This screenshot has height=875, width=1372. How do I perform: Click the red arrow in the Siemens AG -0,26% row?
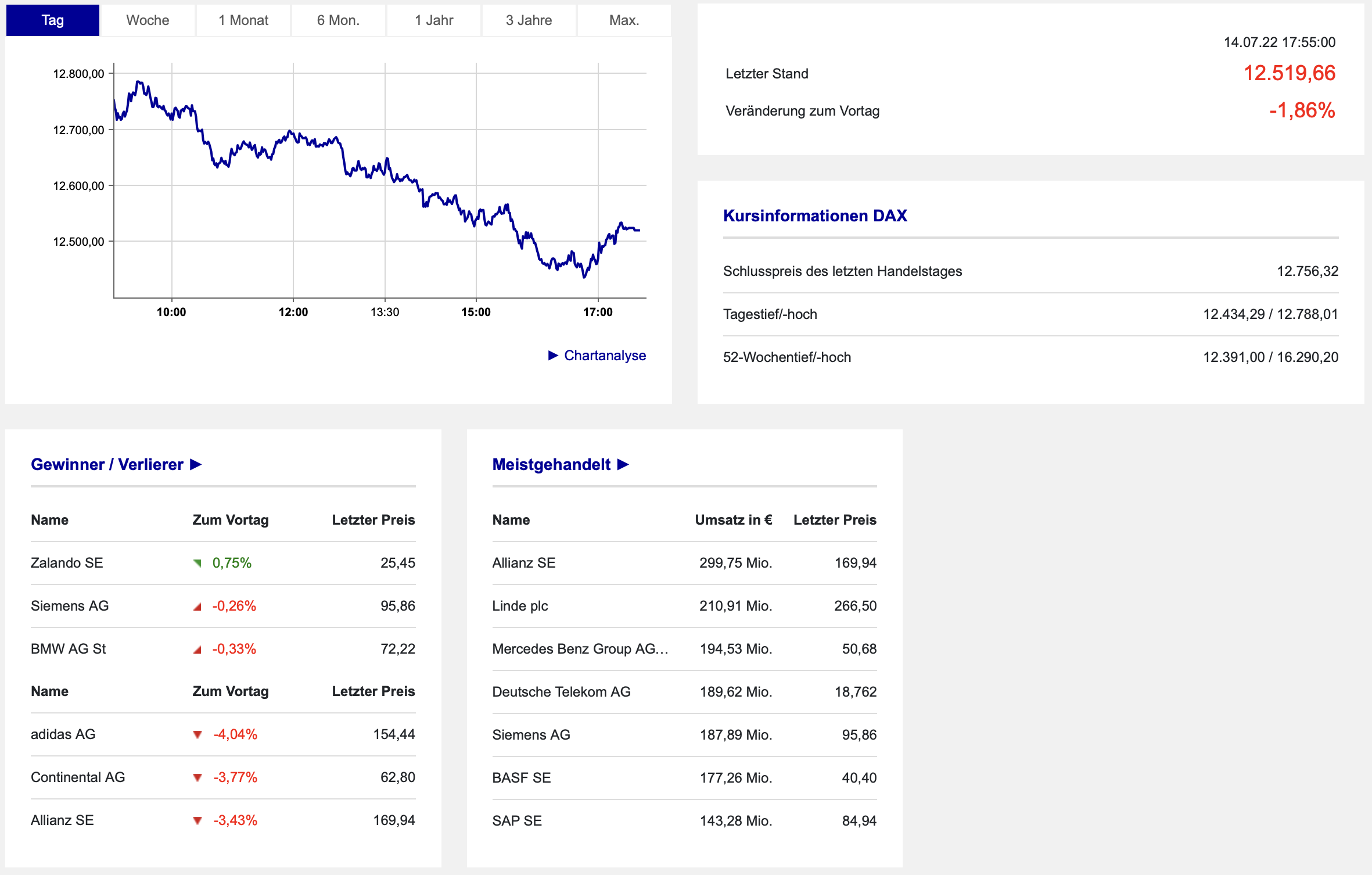197,607
